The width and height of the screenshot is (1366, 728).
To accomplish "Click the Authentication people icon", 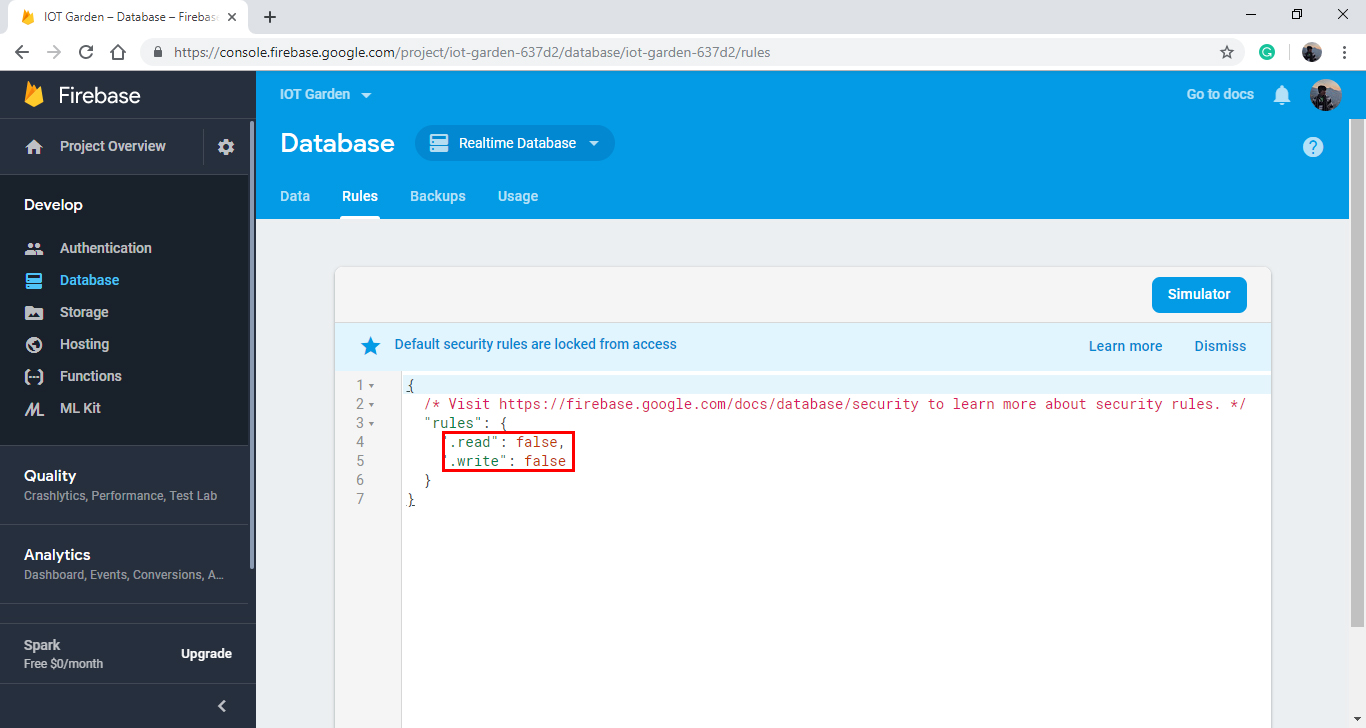I will pyautogui.click(x=34, y=248).
